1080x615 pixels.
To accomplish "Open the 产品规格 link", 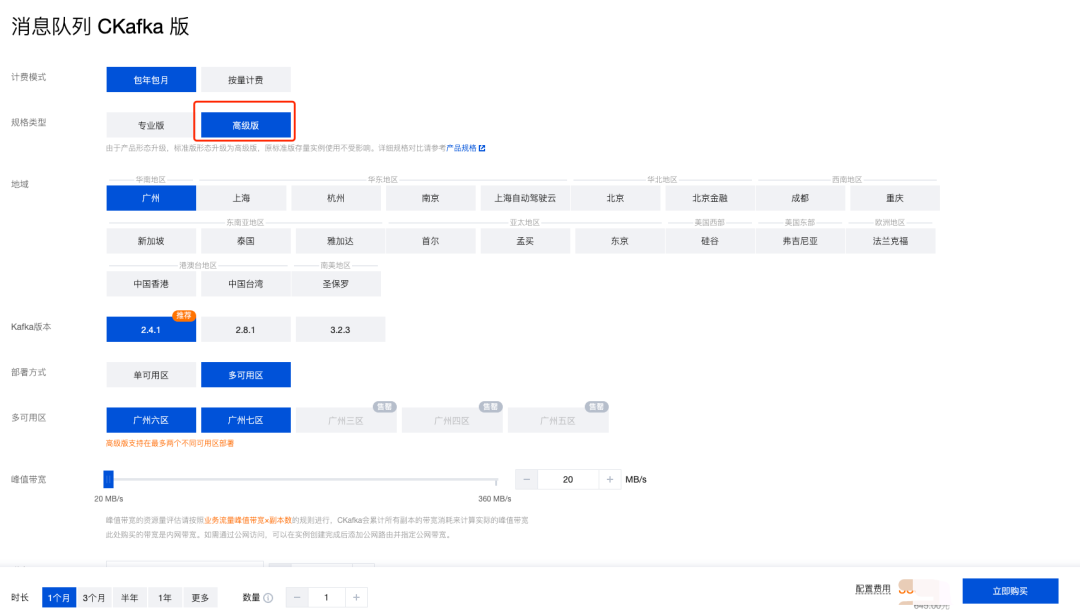I will [461, 148].
